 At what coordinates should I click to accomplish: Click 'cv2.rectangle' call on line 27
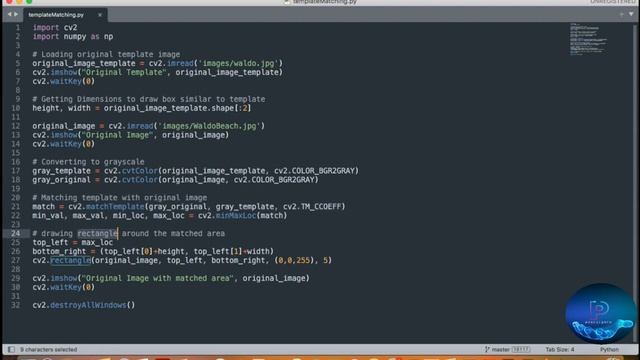click(61, 260)
